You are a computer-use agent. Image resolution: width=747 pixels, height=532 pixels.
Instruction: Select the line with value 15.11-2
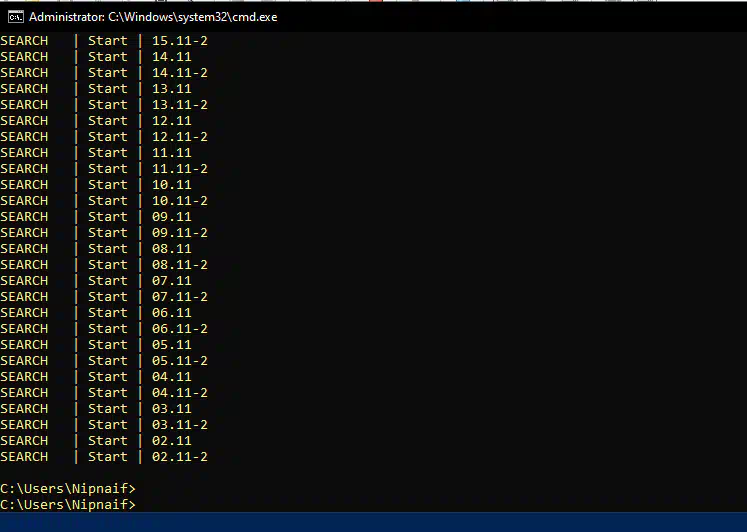pos(104,40)
